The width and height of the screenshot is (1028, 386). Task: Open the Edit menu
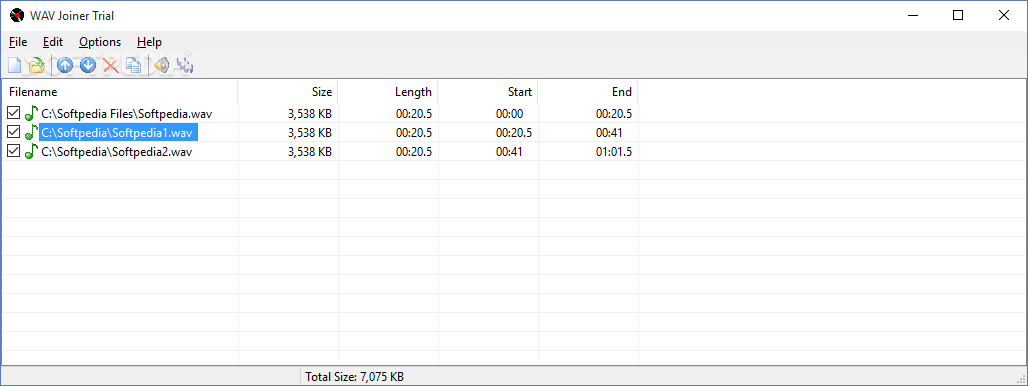click(53, 42)
